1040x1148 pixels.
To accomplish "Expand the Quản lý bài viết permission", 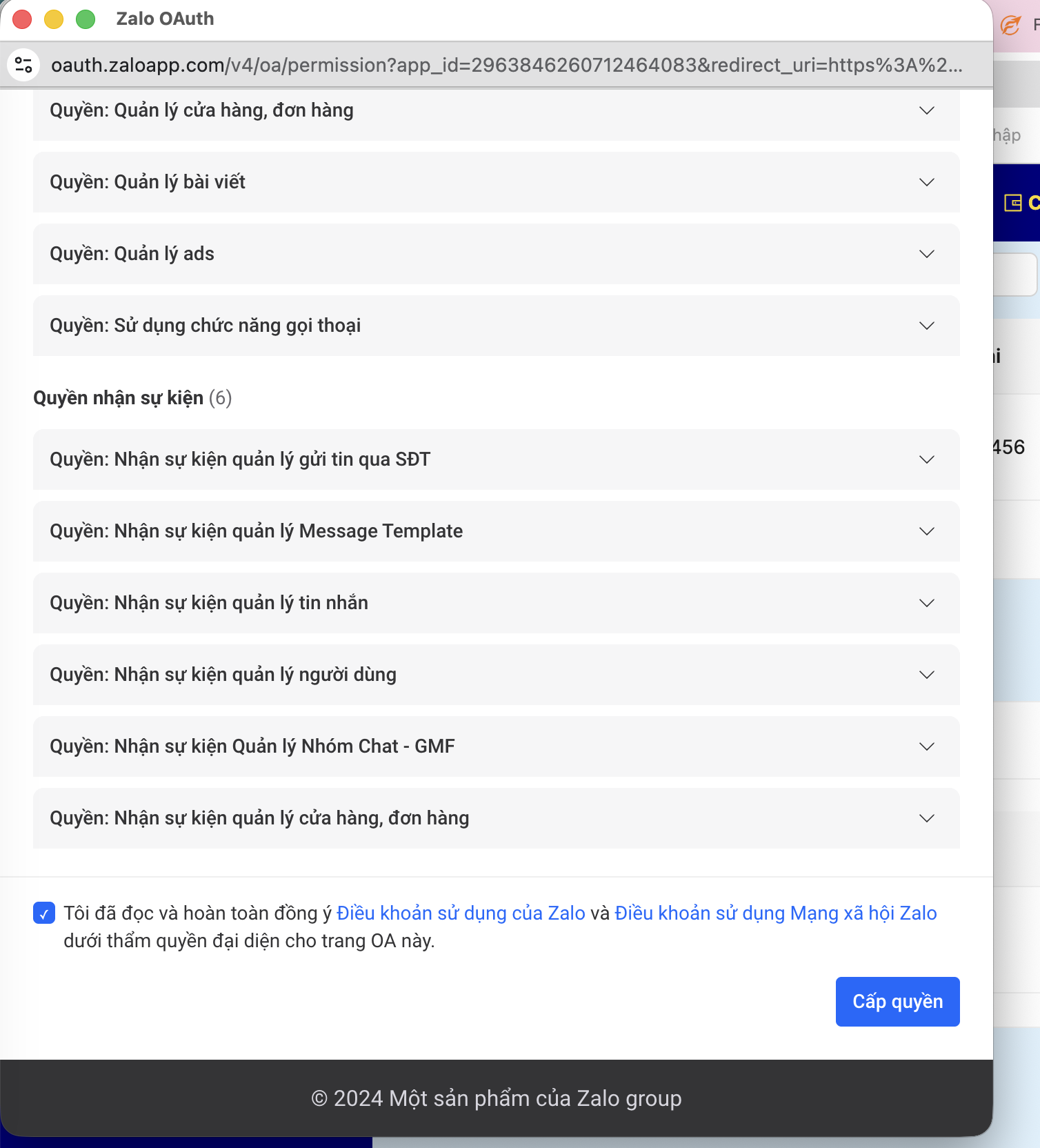I will click(x=497, y=182).
